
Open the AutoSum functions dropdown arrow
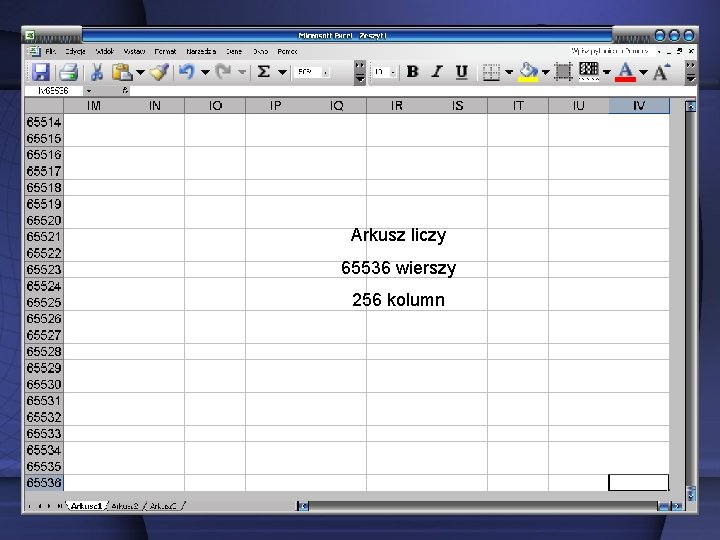point(282,73)
